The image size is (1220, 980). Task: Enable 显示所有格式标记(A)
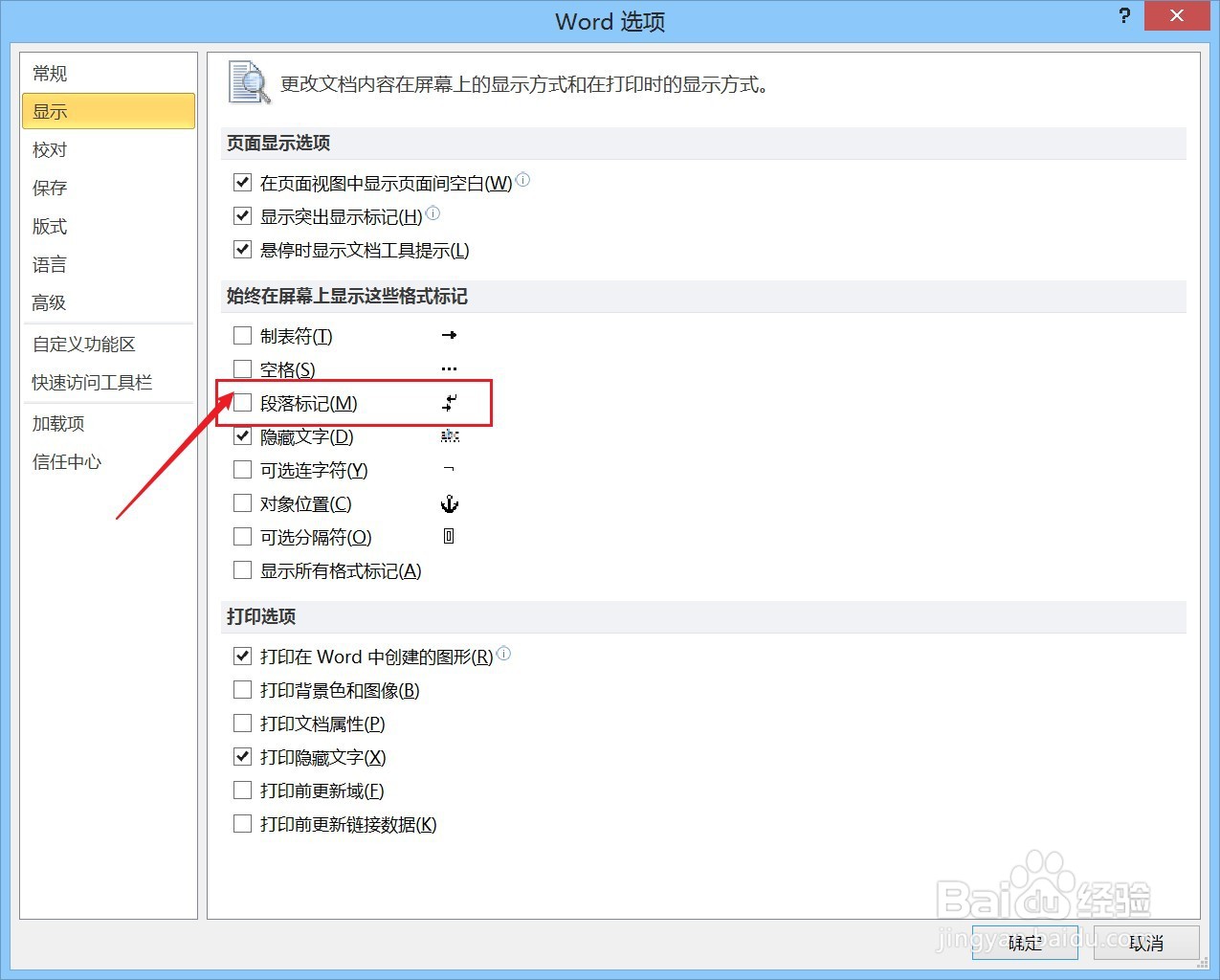click(x=242, y=569)
